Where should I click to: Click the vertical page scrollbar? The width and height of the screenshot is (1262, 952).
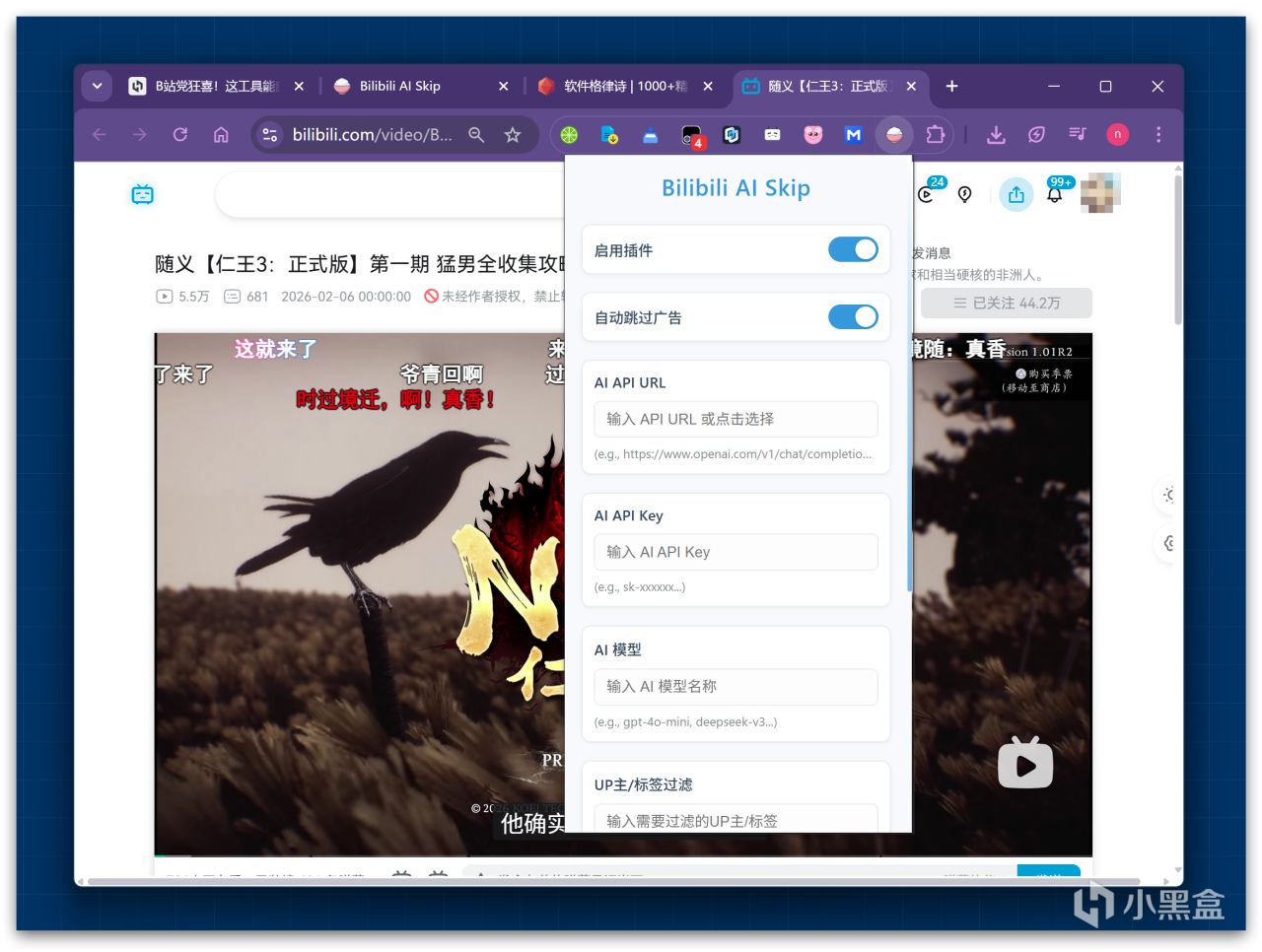pos(1177,250)
